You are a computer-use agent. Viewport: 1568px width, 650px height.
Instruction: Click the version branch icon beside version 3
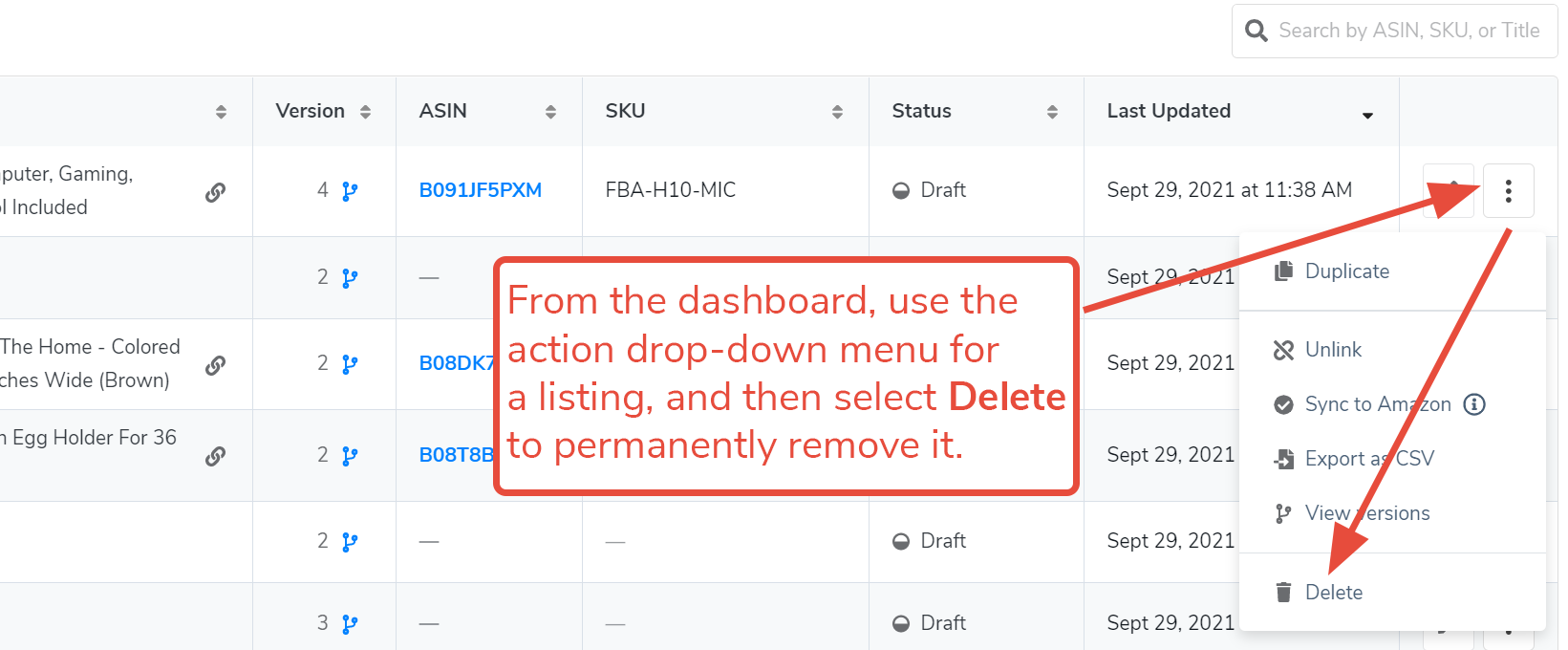[349, 623]
